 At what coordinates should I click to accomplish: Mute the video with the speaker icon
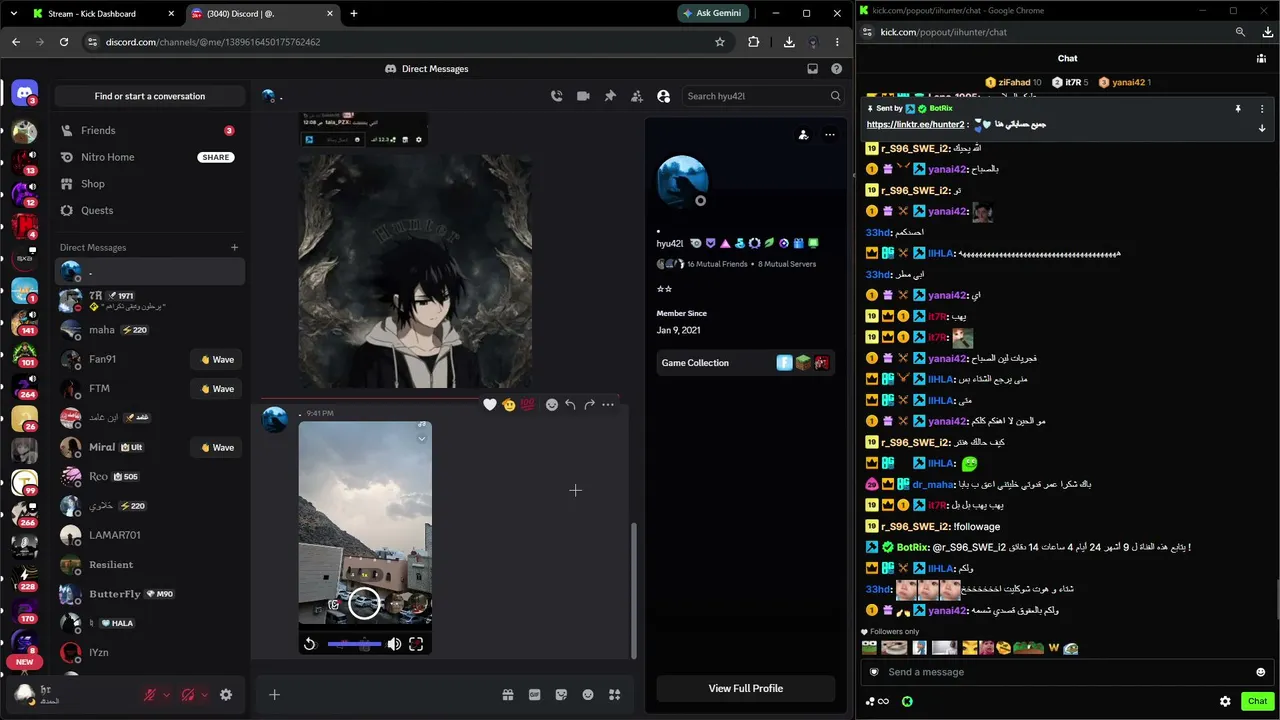coord(394,645)
